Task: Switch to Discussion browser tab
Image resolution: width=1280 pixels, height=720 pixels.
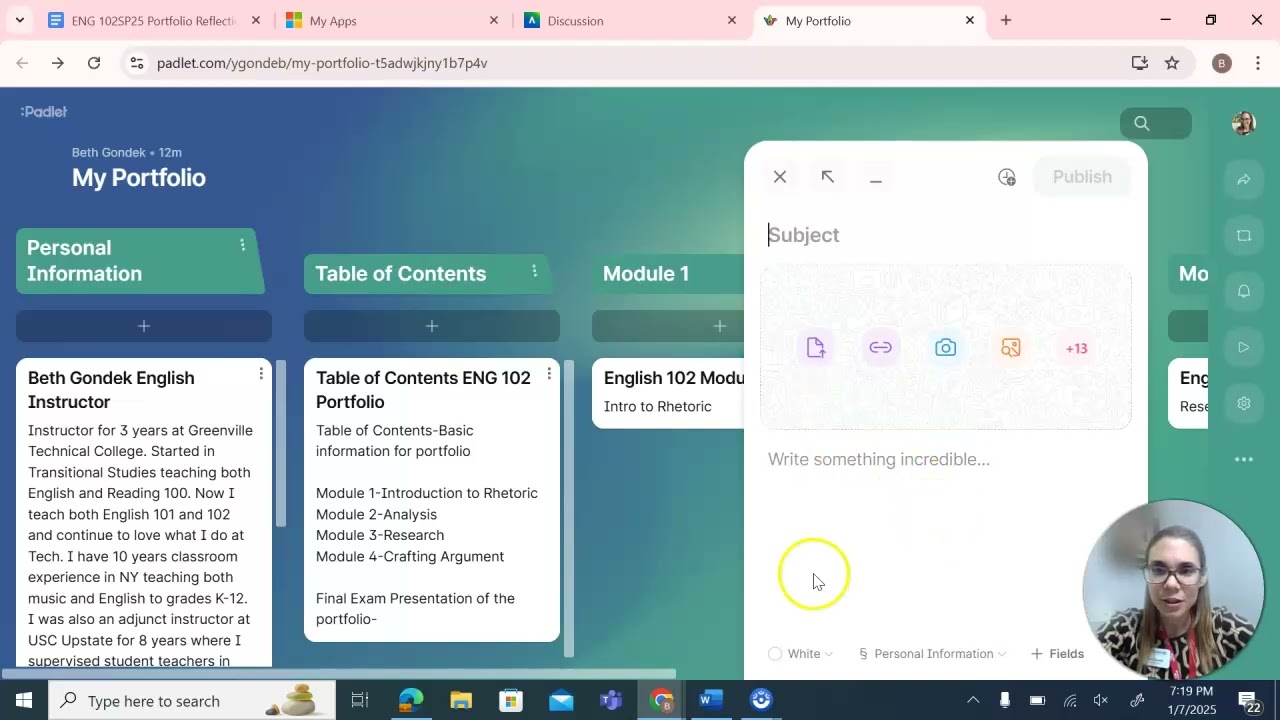Action: 630,20
